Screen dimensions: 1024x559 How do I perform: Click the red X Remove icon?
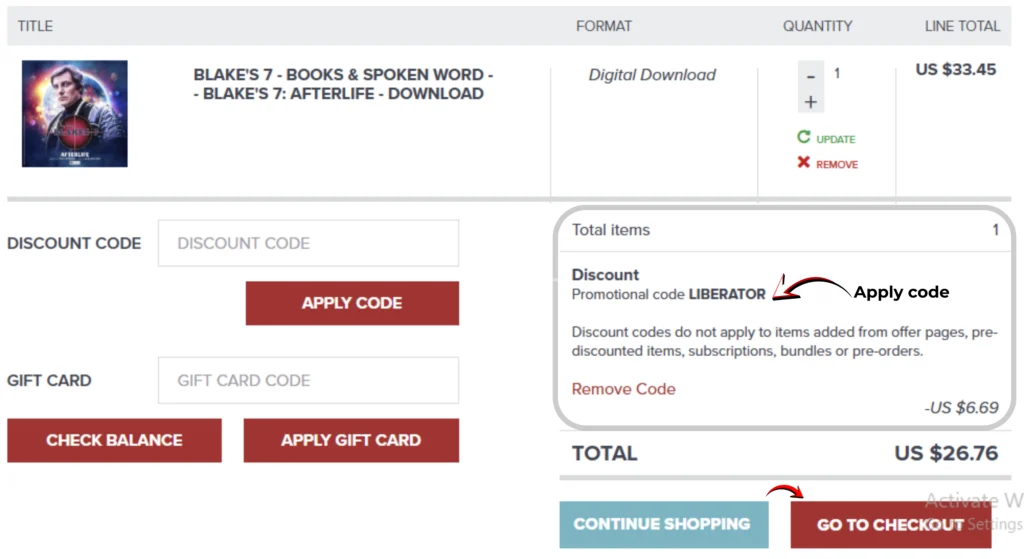[x=803, y=163]
